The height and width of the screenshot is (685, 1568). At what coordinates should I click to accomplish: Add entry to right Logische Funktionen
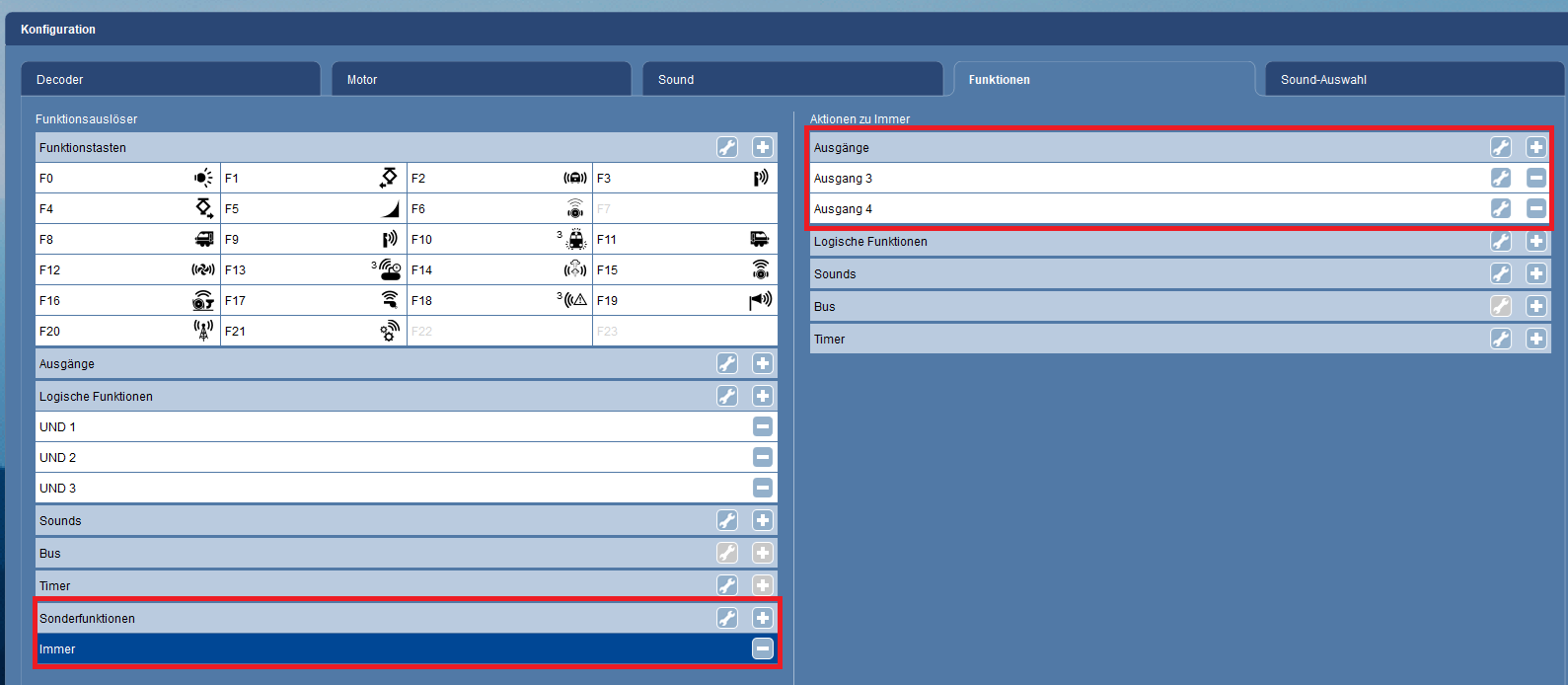[1535, 242]
